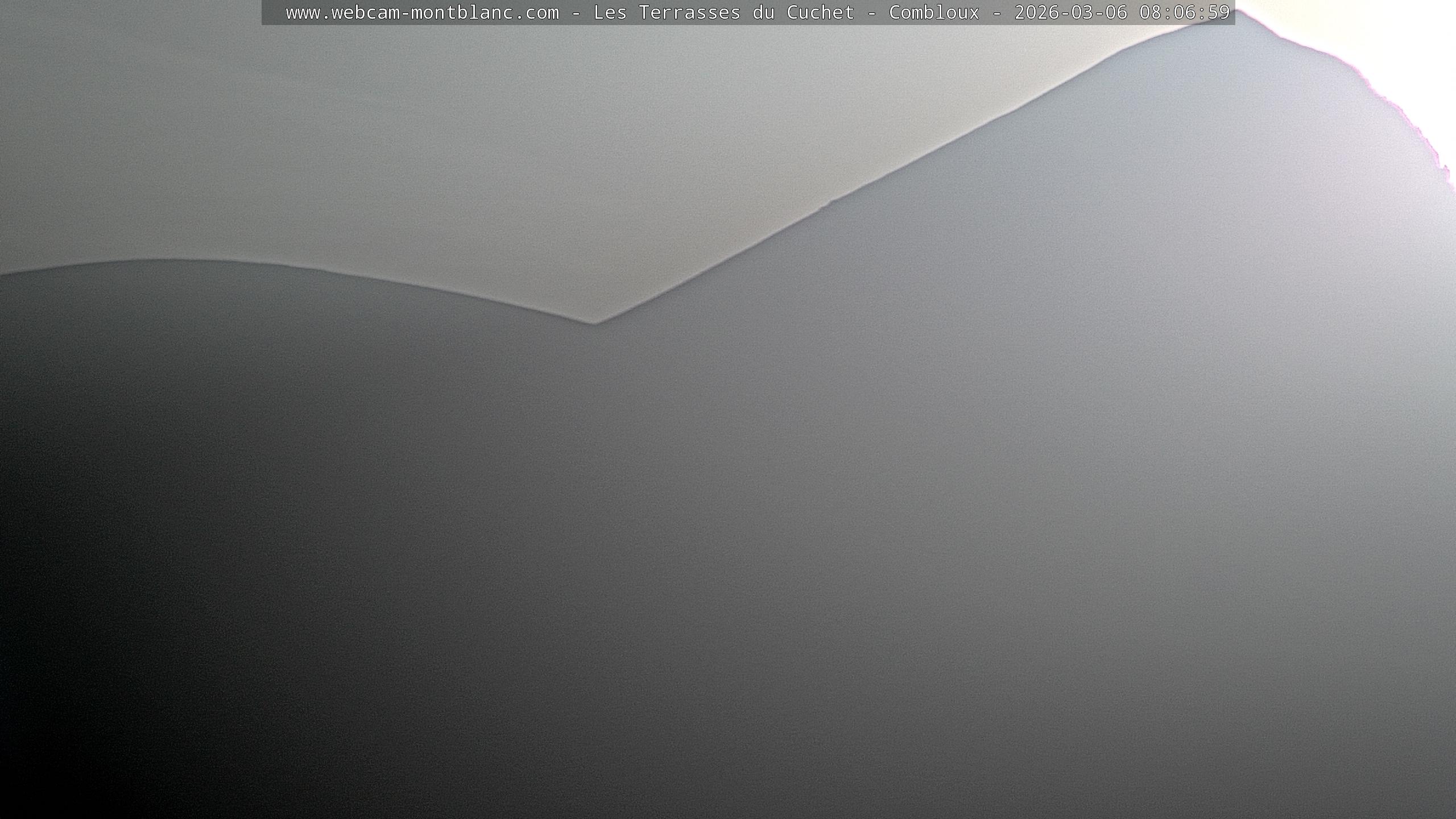The width and height of the screenshot is (1456, 819).
Task: Click the 'Les Terrasses du Cuchet' caption
Action: coord(723,13)
